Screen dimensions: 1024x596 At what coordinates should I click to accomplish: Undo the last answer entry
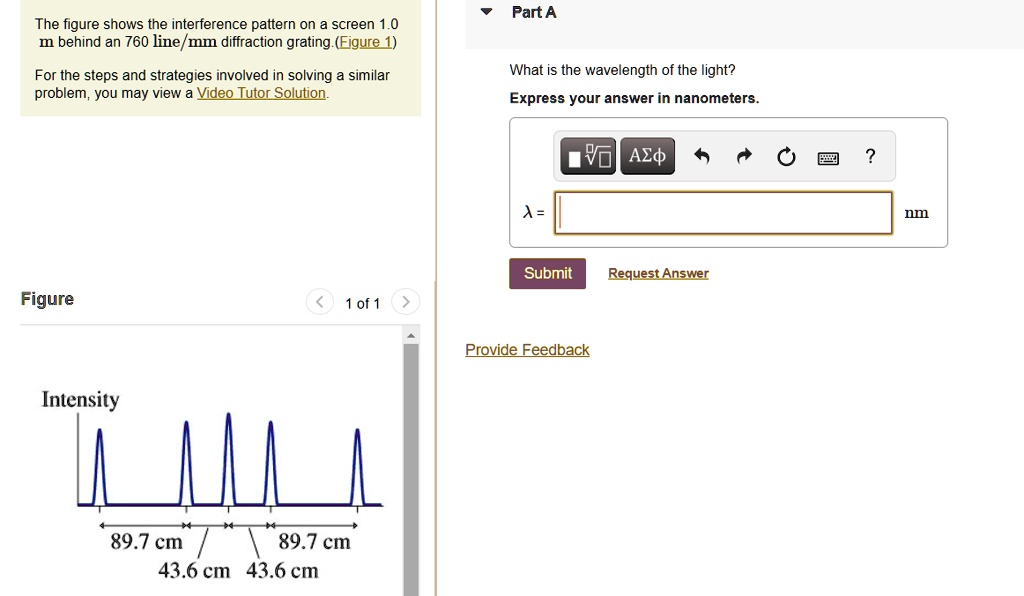pyautogui.click(x=702, y=156)
